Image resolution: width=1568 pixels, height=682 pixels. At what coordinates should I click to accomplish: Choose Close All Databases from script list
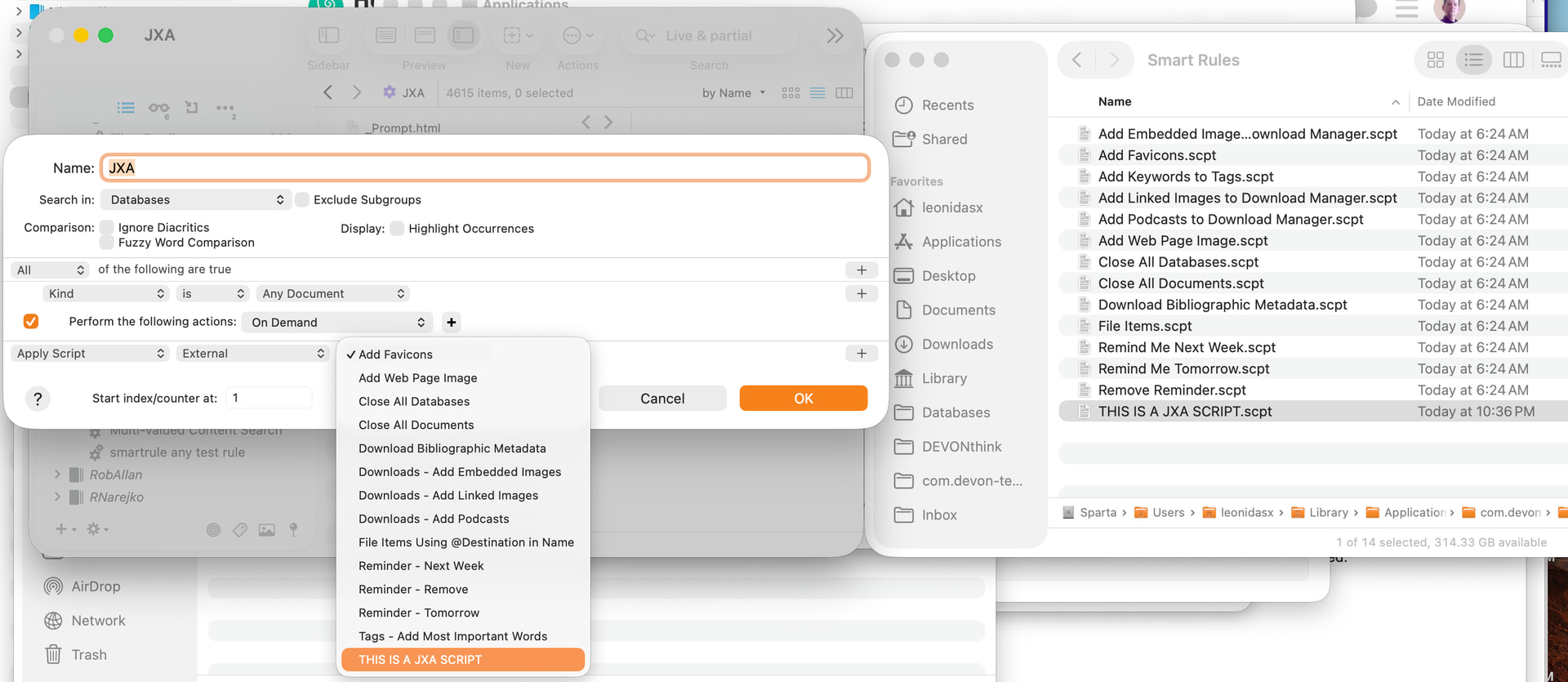pos(414,402)
